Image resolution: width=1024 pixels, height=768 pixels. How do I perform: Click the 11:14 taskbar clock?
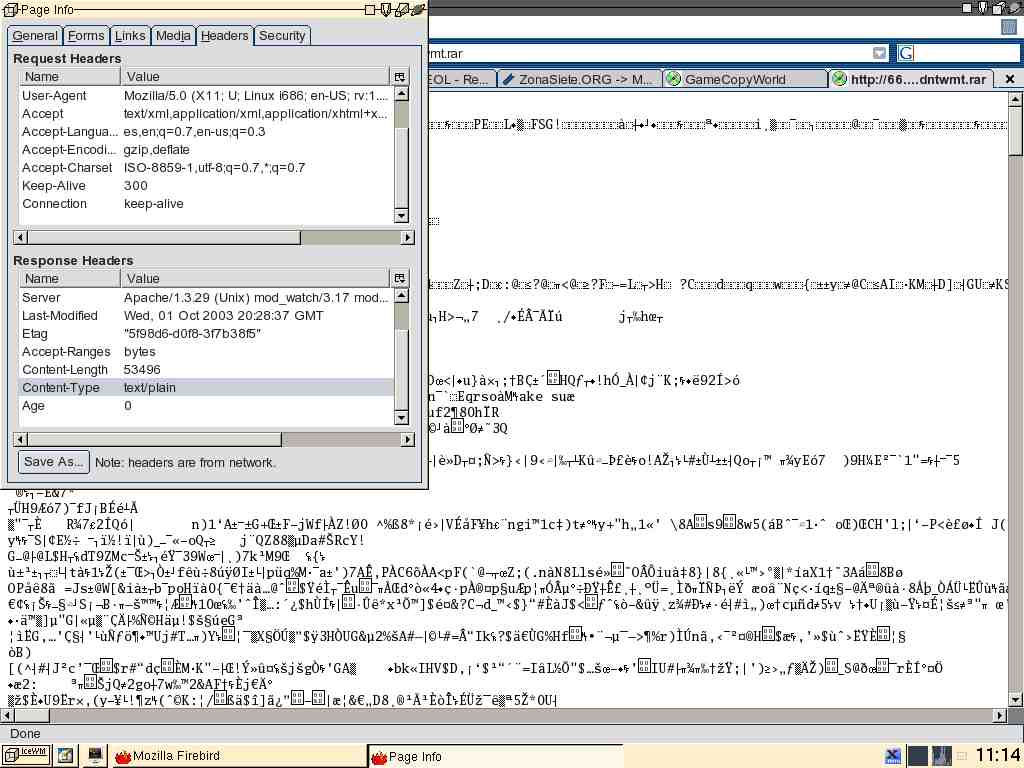[998, 756]
